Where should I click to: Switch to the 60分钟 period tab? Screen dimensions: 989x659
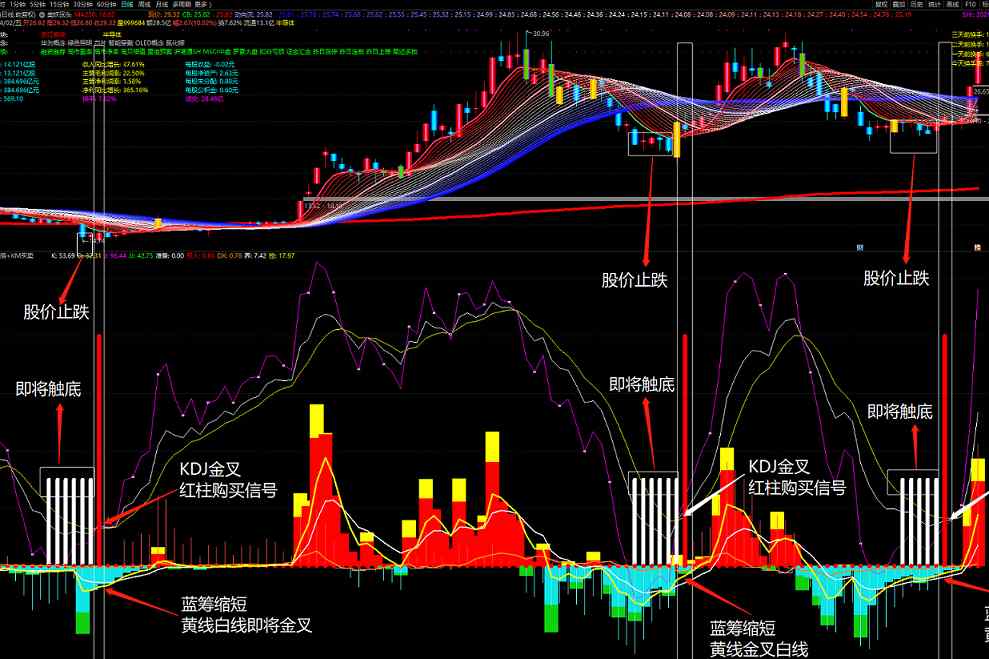pos(106,4)
